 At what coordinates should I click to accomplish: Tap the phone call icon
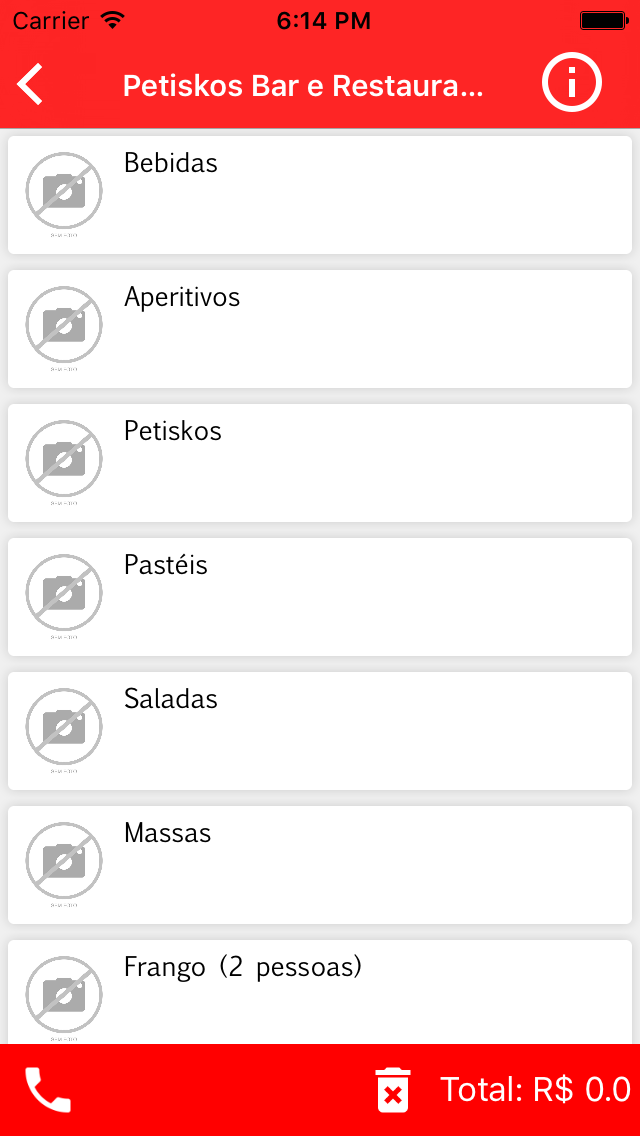(x=47, y=1090)
